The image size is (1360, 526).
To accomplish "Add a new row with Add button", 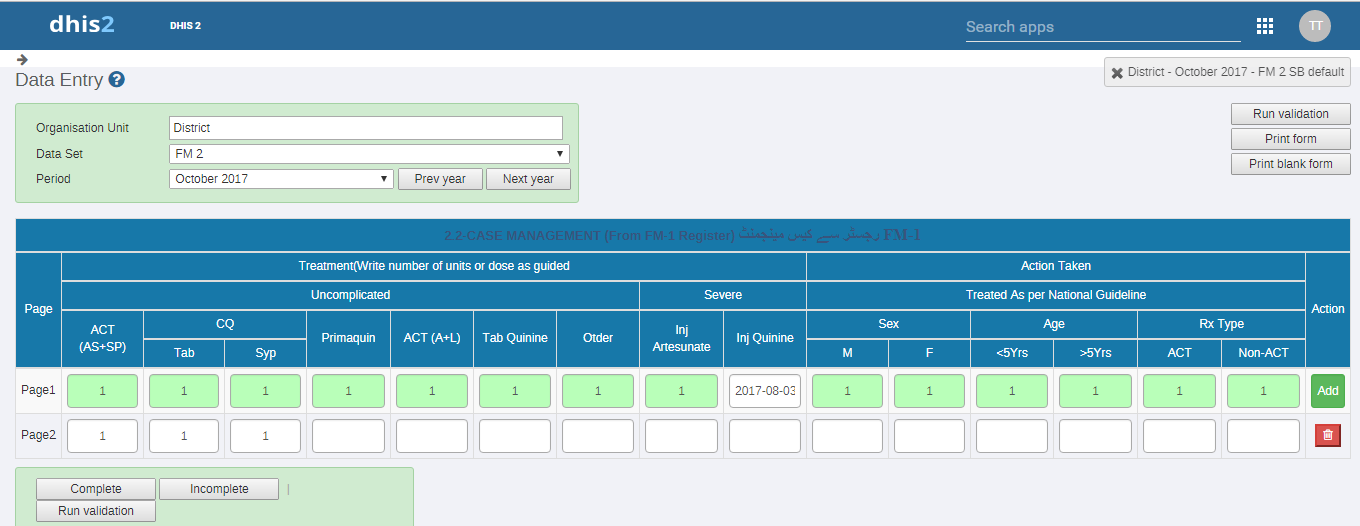I will tap(1327, 391).
